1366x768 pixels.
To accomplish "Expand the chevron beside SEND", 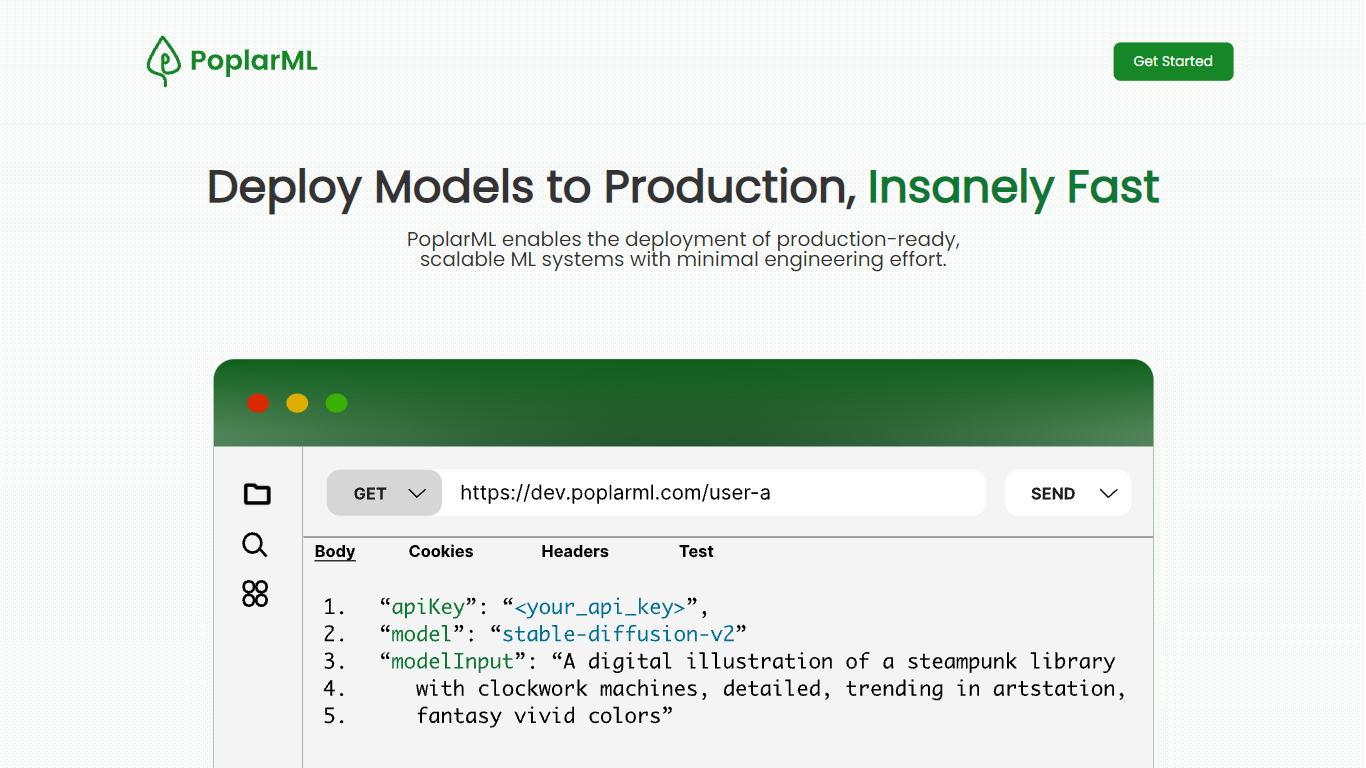I will tap(1108, 493).
